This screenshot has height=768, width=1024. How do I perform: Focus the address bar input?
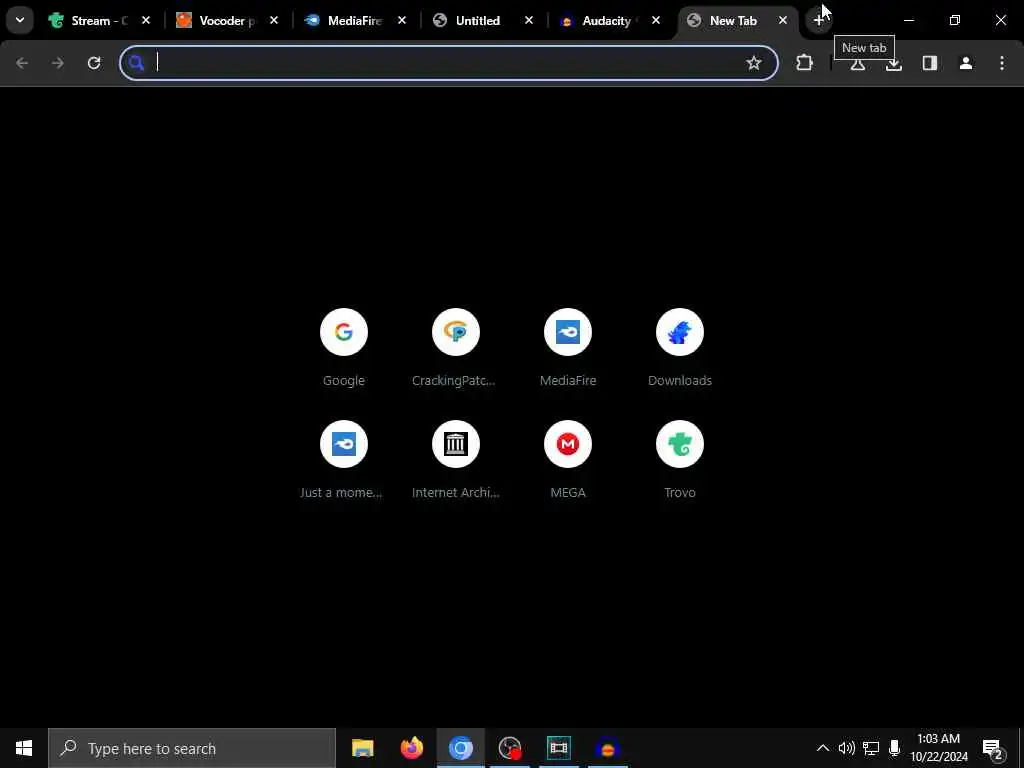[x=448, y=63]
